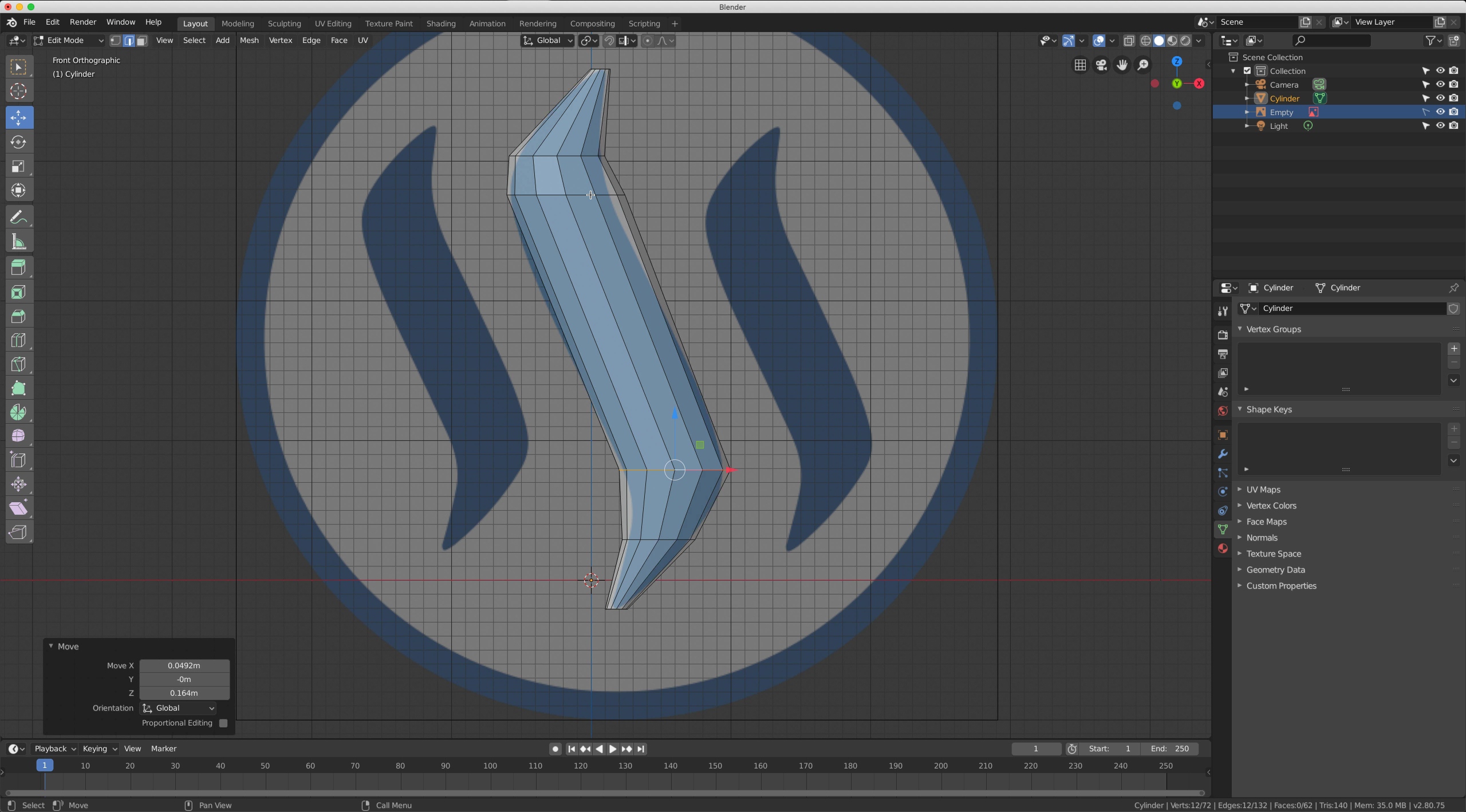Click the Keying button in timeline
The image size is (1466, 812).
pyautogui.click(x=99, y=749)
